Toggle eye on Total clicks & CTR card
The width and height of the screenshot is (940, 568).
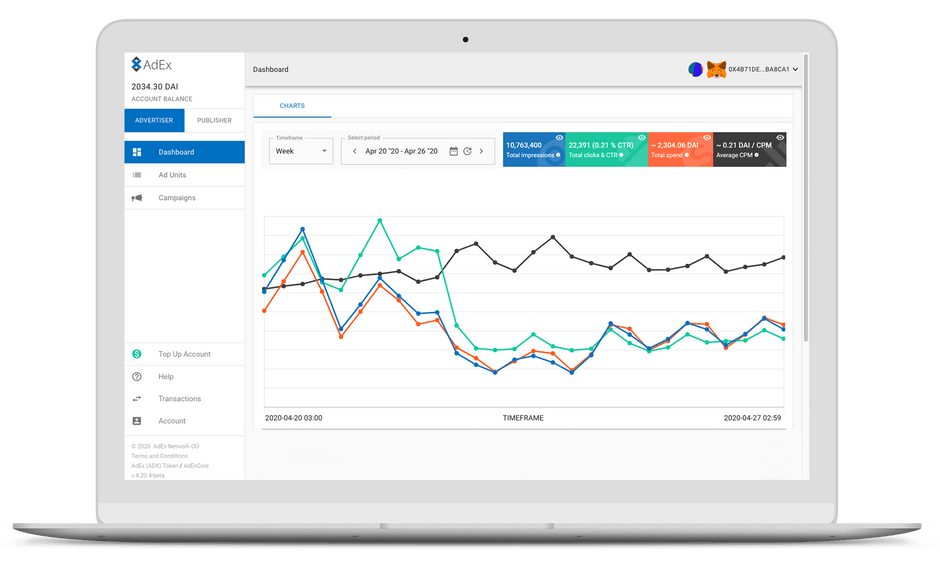[641, 138]
